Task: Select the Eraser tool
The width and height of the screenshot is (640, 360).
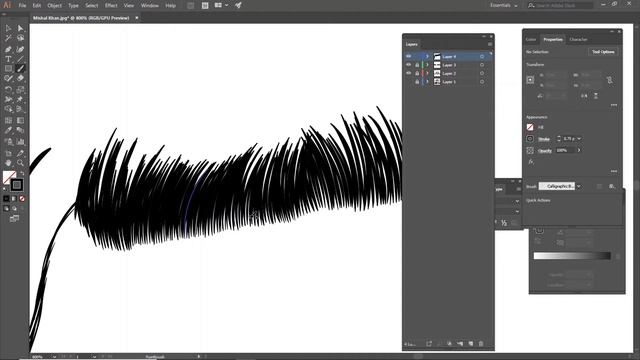Action: (x=20, y=78)
